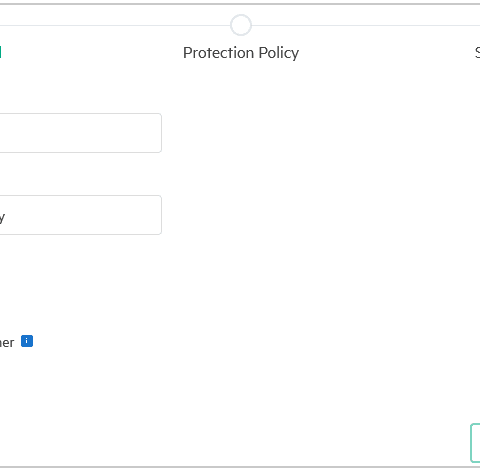Select the partially visible button at dialog's bottom edge
Screen dimensions: 480x471
pyautogui.click(x=475, y=443)
